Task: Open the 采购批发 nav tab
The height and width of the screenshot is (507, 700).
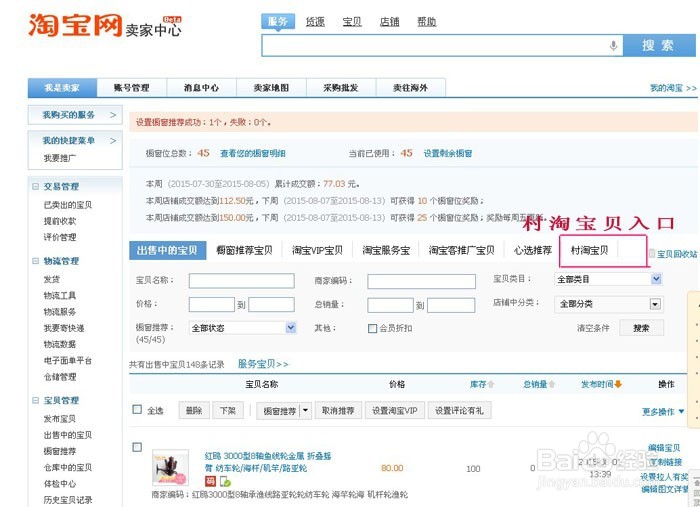Action: pos(341,87)
